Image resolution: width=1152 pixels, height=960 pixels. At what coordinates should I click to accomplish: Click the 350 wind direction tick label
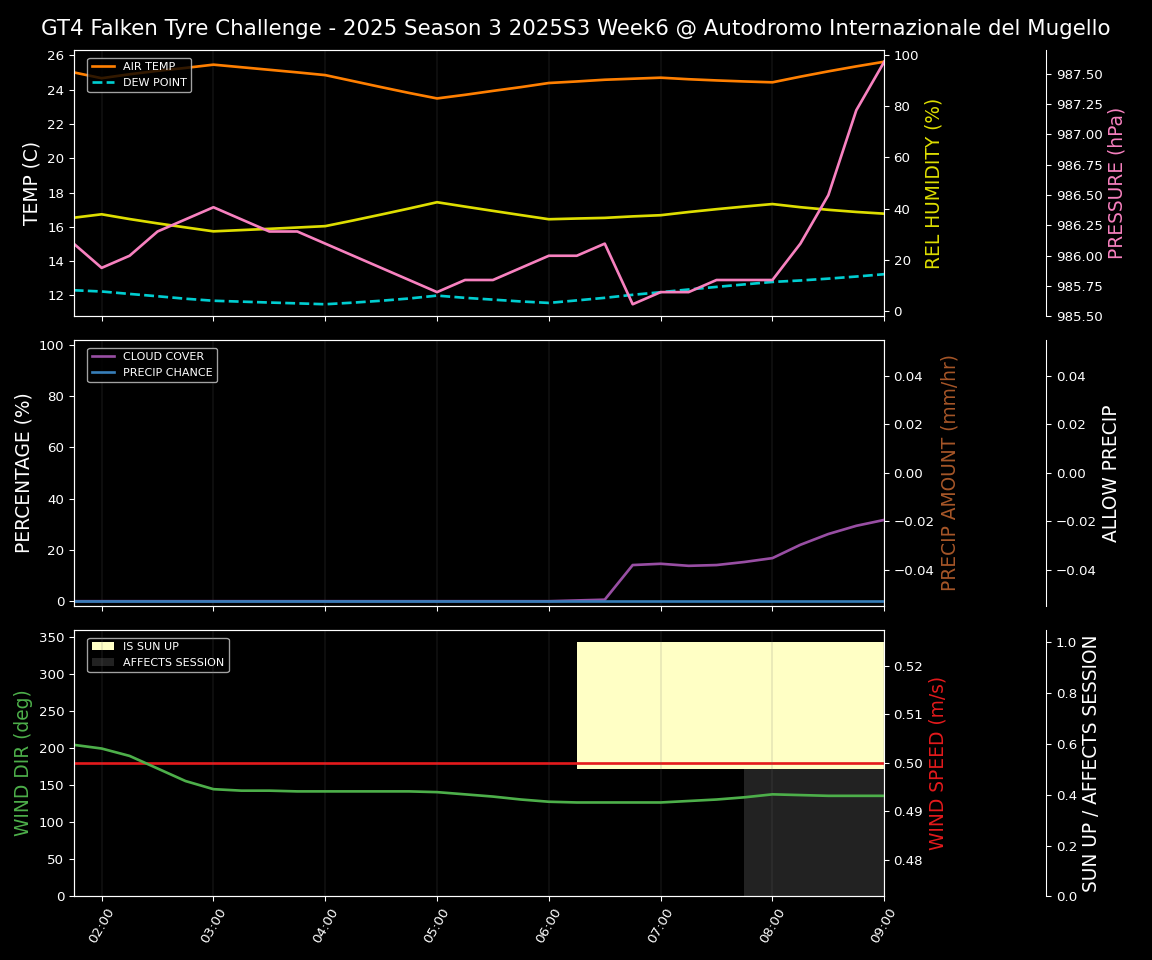[x=54, y=638]
